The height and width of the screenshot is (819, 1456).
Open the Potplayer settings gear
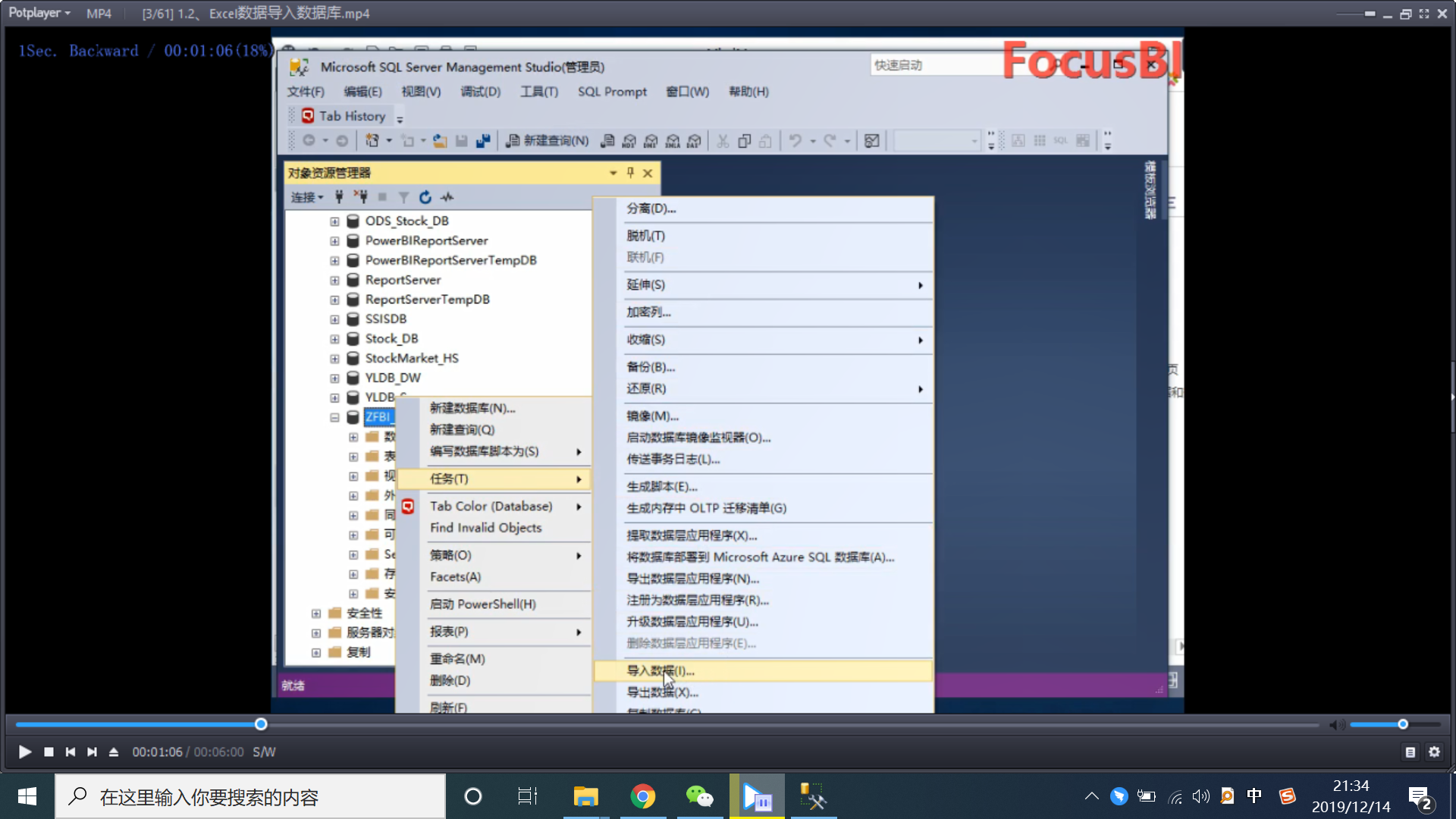pos(1434,752)
